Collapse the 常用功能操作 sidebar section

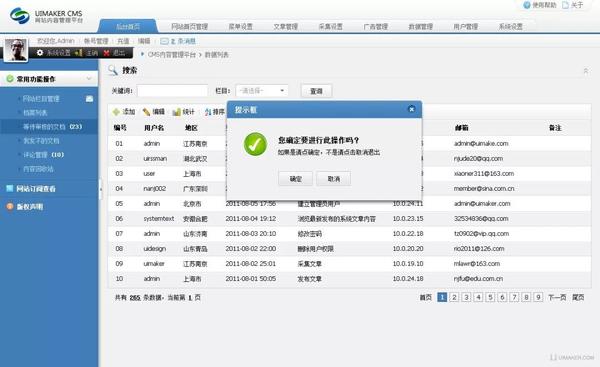point(89,78)
